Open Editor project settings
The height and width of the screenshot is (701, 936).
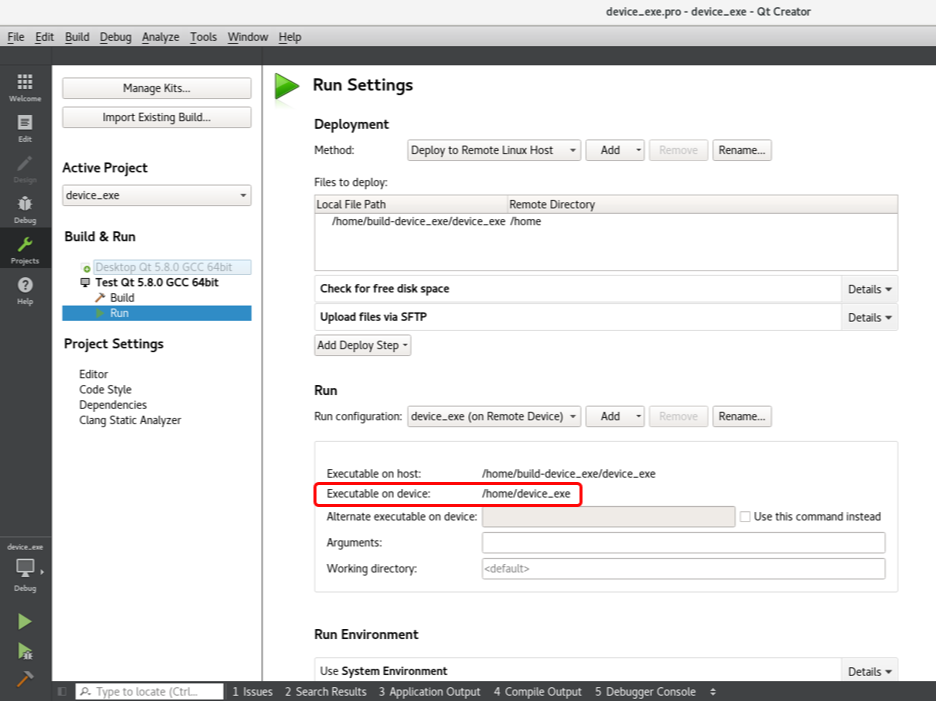94,374
